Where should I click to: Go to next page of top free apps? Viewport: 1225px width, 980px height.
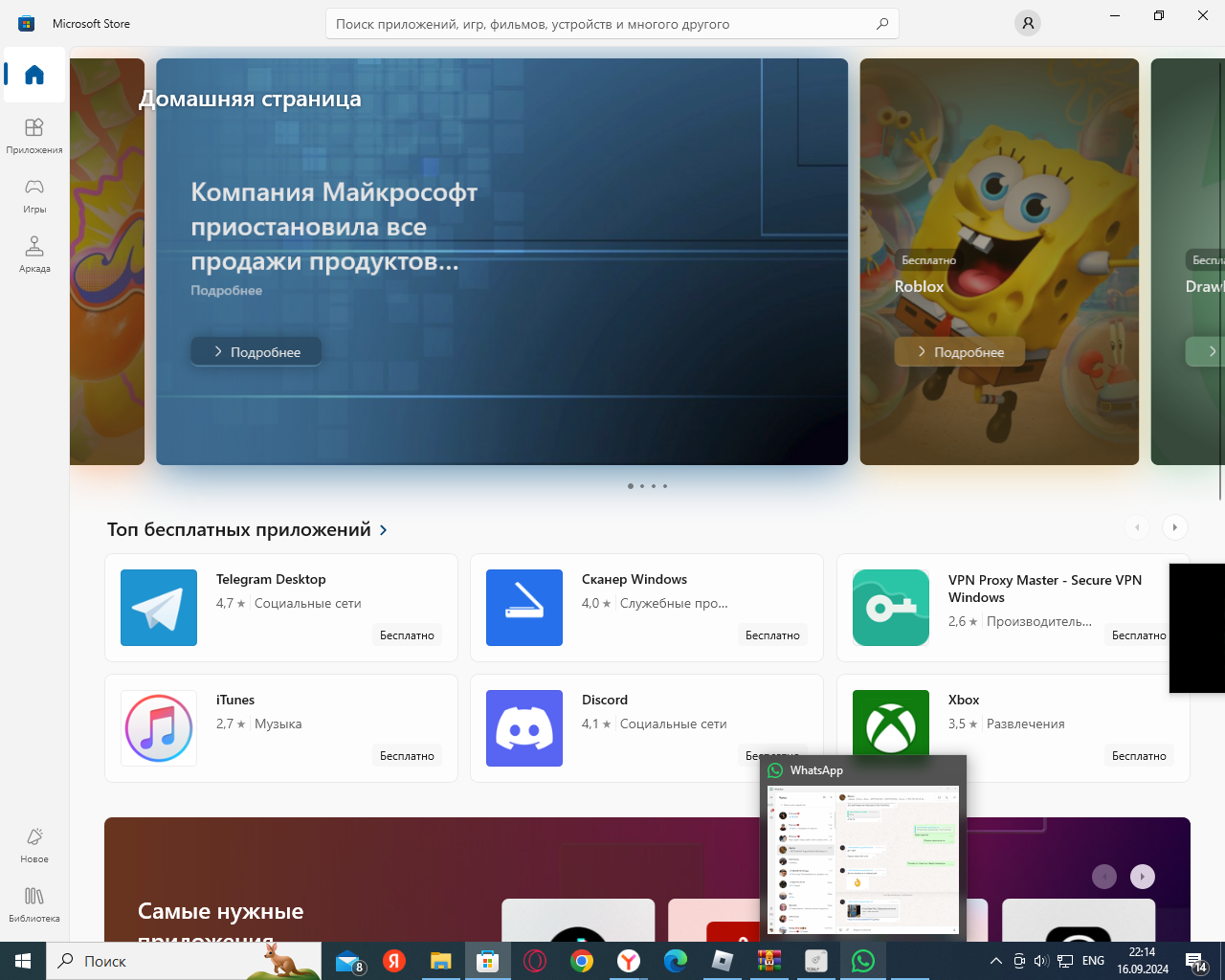click(x=1174, y=527)
